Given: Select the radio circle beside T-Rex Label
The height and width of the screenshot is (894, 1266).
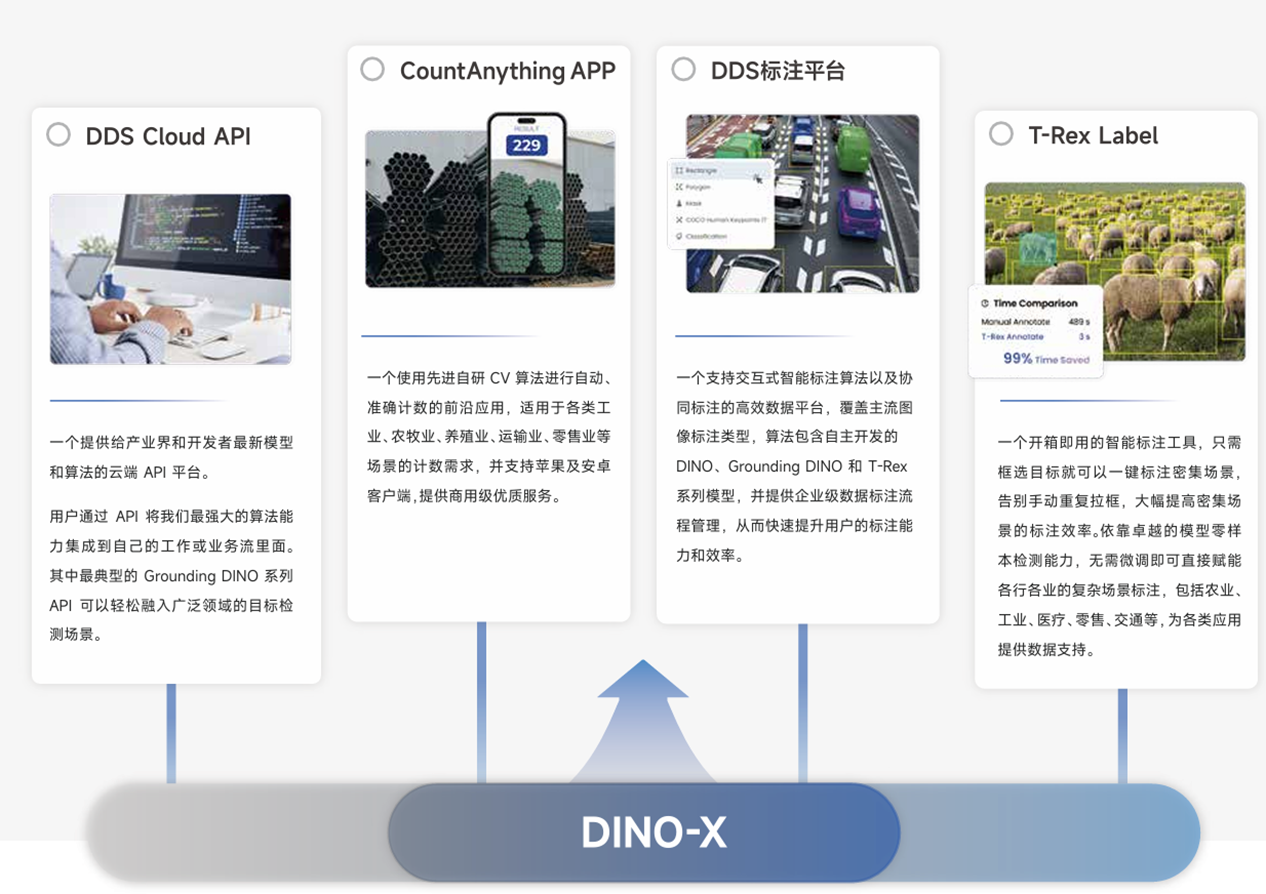Looking at the screenshot, I should 1002,133.
